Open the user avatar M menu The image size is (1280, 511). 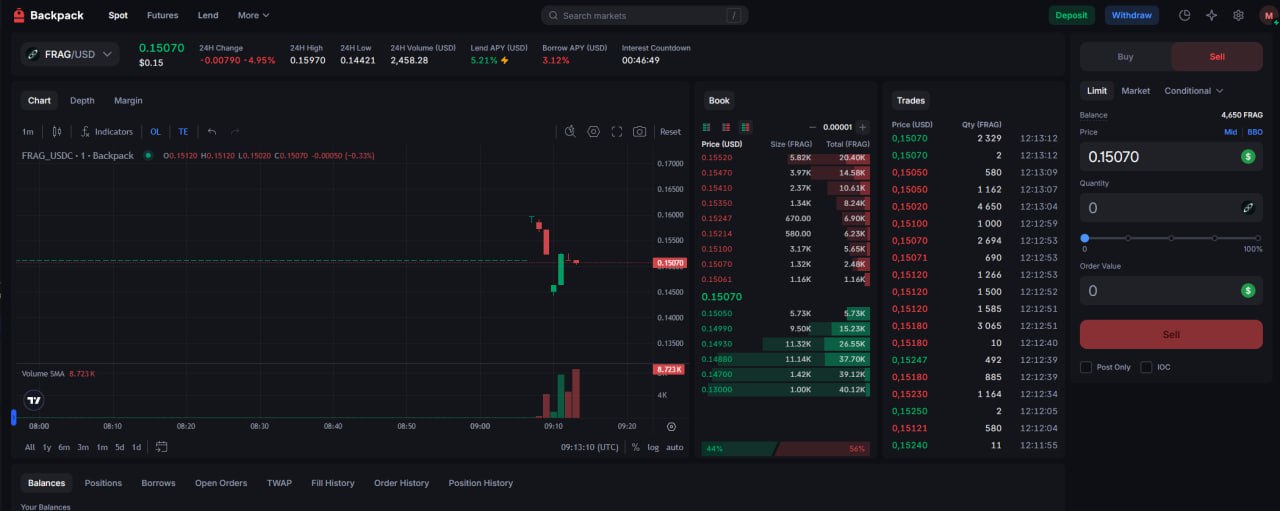tap(1268, 15)
